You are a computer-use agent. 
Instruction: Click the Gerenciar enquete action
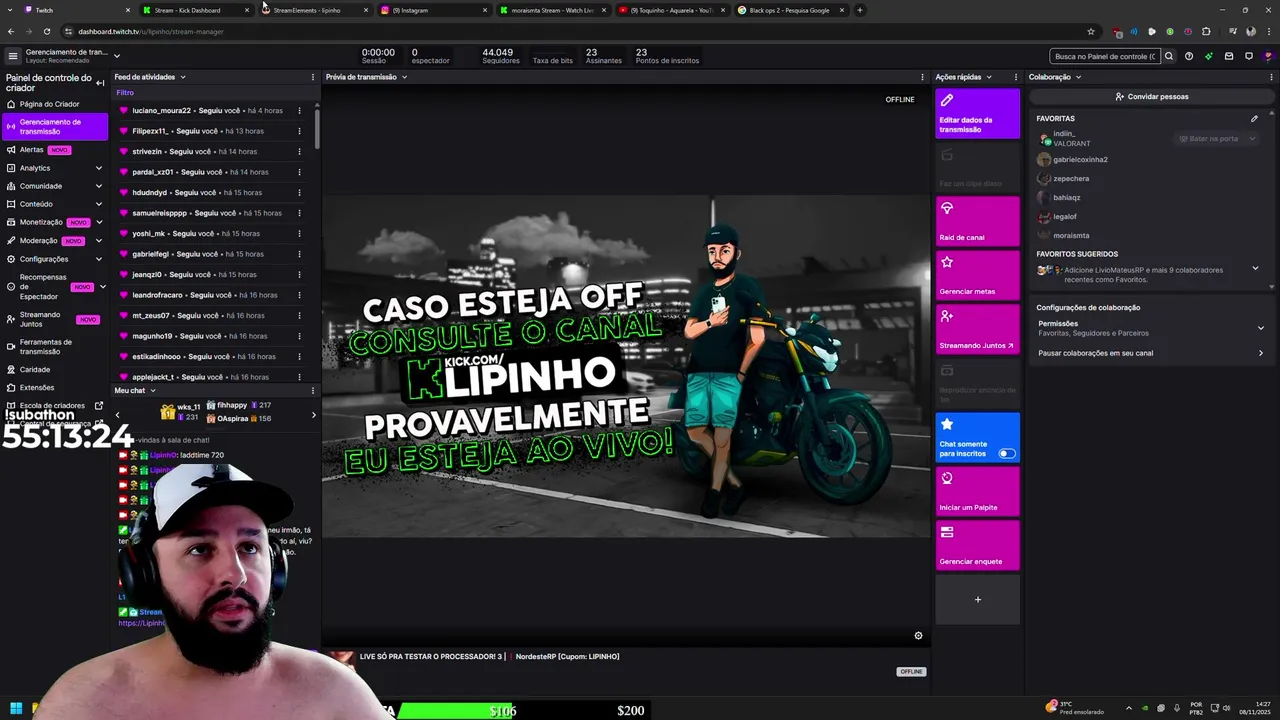(978, 546)
